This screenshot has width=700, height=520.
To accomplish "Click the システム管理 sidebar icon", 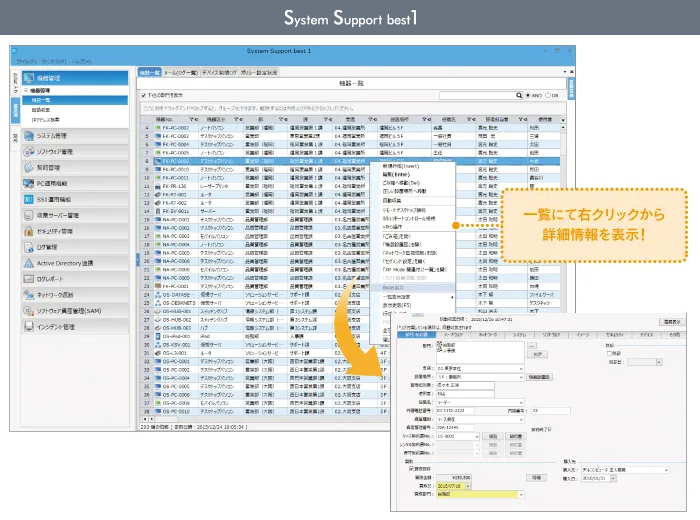I will pyautogui.click(x=28, y=134).
